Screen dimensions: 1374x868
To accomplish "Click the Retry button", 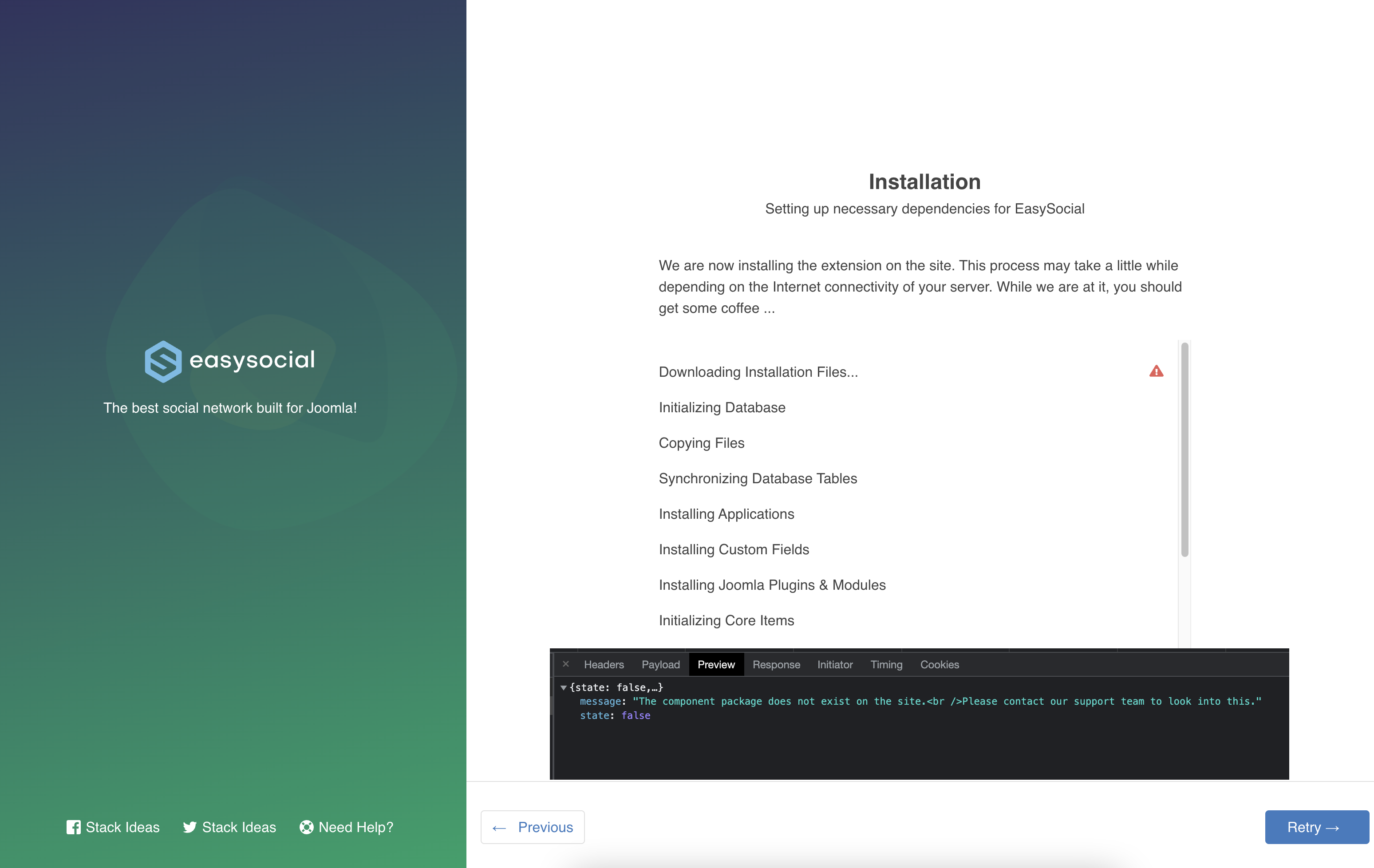I will click(x=1316, y=827).
